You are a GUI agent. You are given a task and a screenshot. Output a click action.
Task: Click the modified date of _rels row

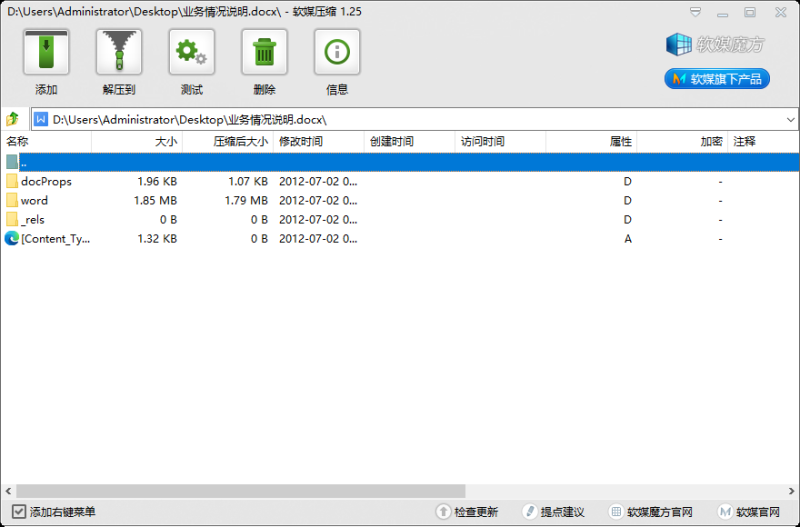tap(318, 220)
